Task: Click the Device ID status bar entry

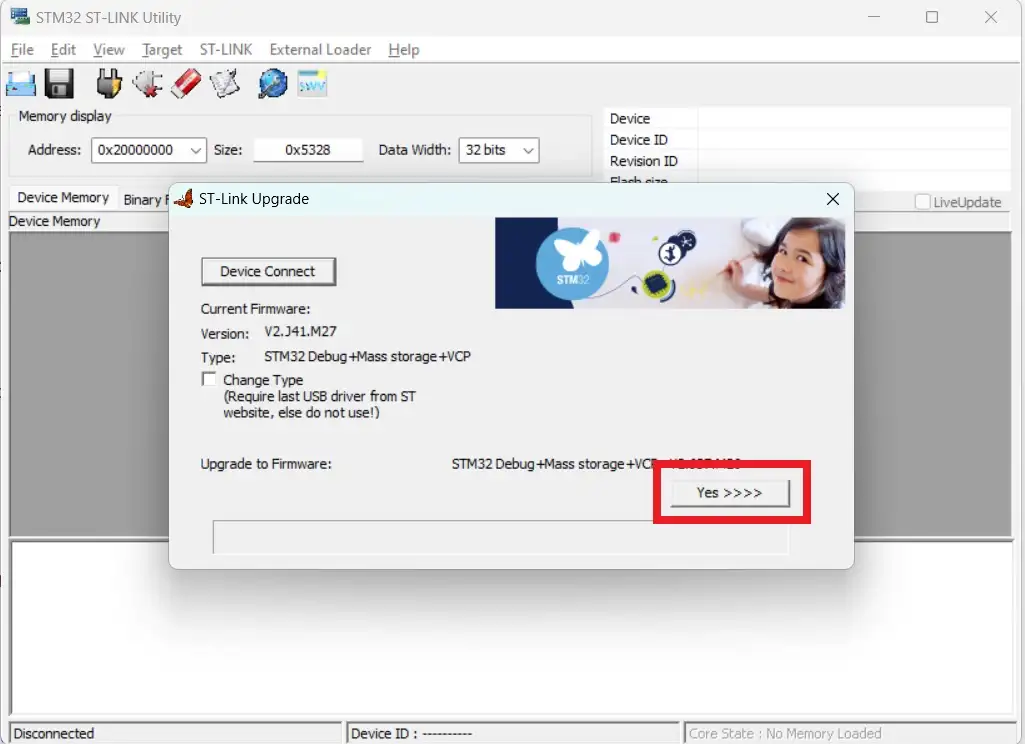Action: point(512,733)
